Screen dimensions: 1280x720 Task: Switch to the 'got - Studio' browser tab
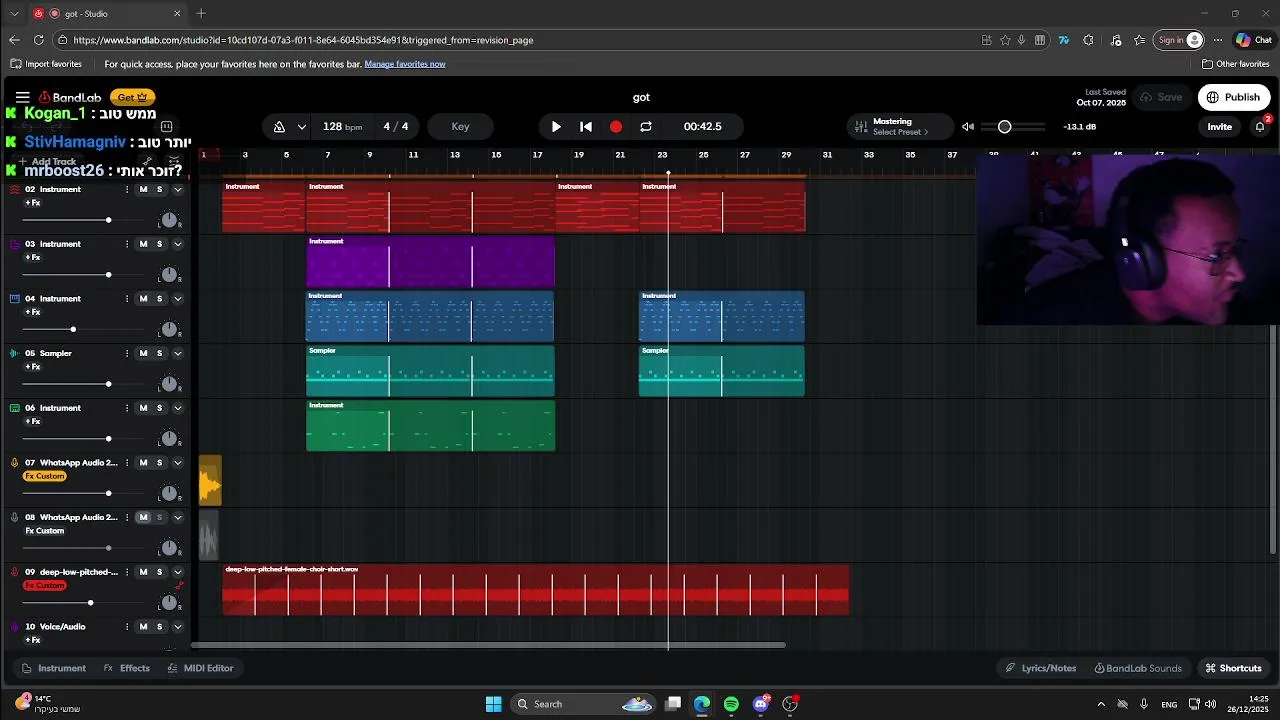(x=108, y=14)
